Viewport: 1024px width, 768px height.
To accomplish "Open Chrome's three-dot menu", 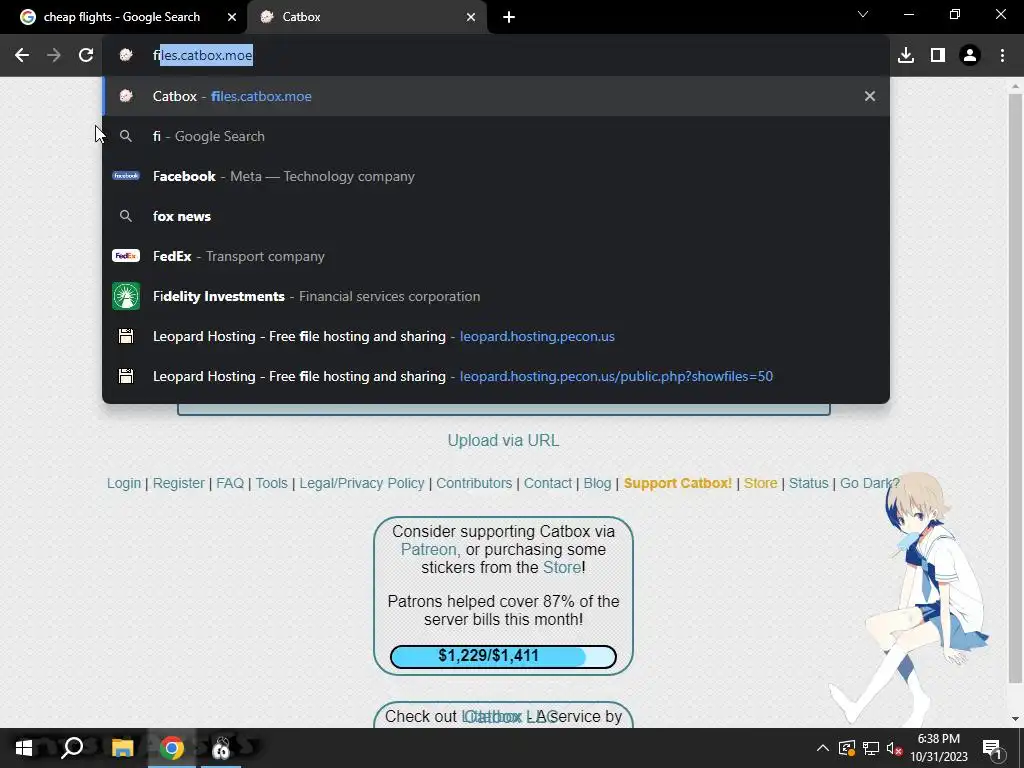I will point(1002,56).
